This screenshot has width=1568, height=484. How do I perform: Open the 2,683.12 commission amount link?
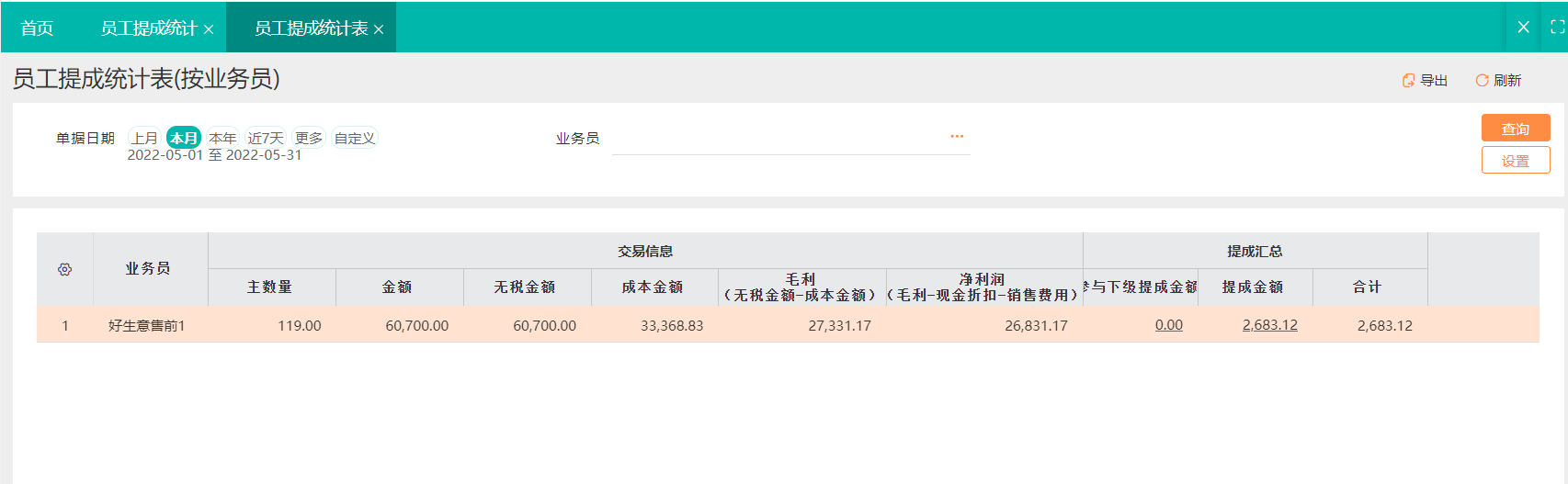(1270, 325)
